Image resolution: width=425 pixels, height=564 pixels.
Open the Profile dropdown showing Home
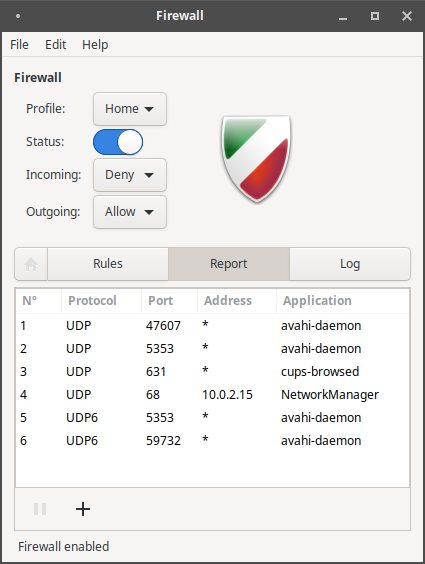130,109
